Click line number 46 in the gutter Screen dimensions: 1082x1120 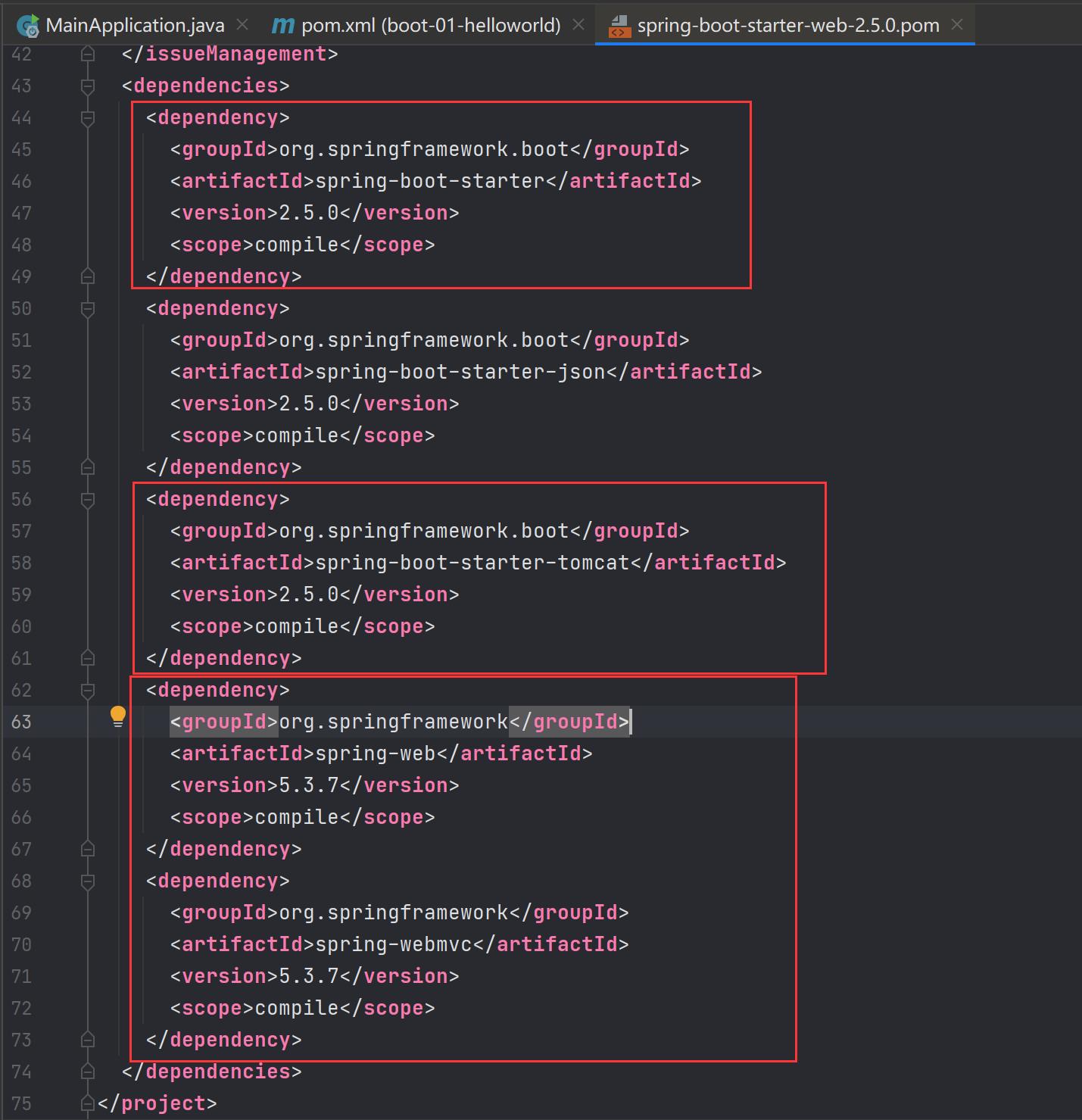21,181
